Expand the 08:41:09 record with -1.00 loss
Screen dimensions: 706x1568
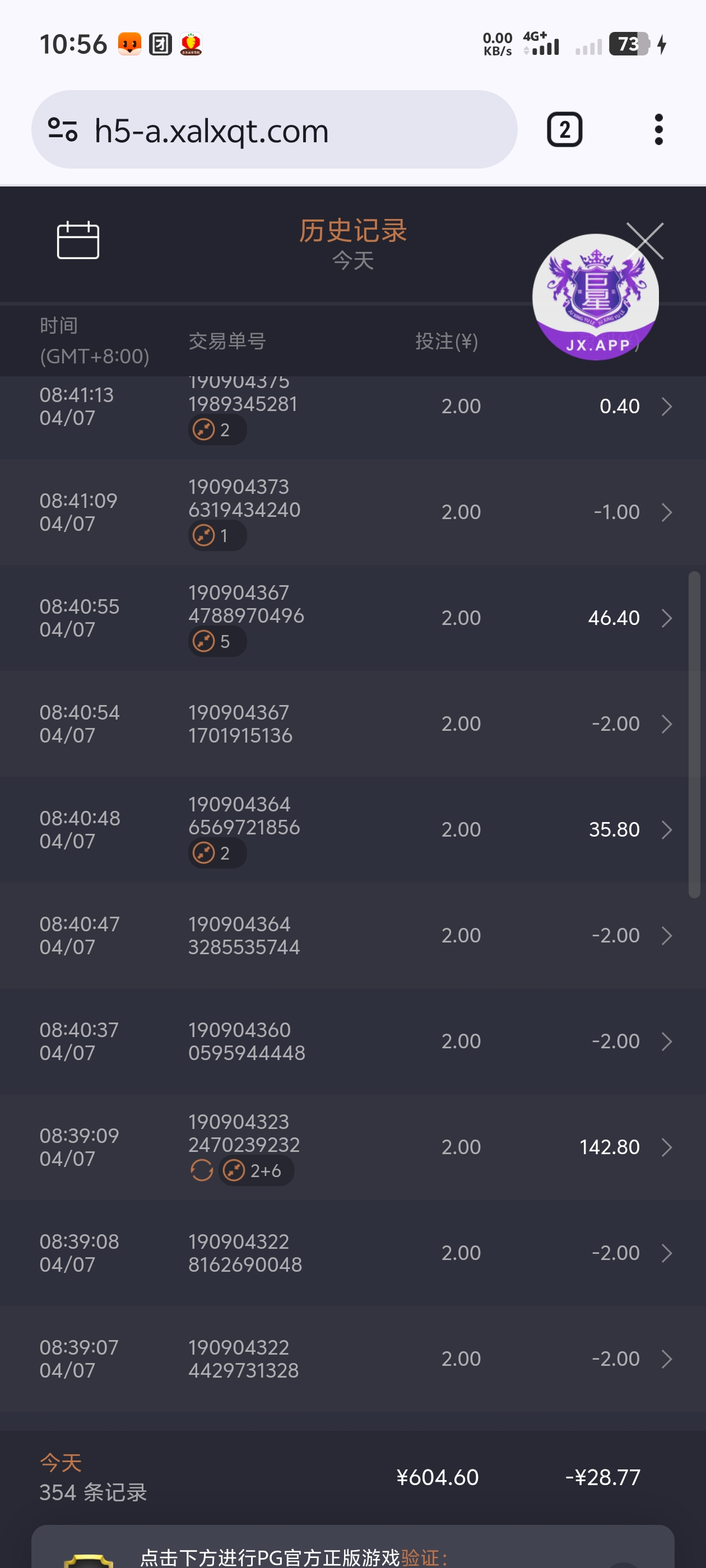pos(666,512)
